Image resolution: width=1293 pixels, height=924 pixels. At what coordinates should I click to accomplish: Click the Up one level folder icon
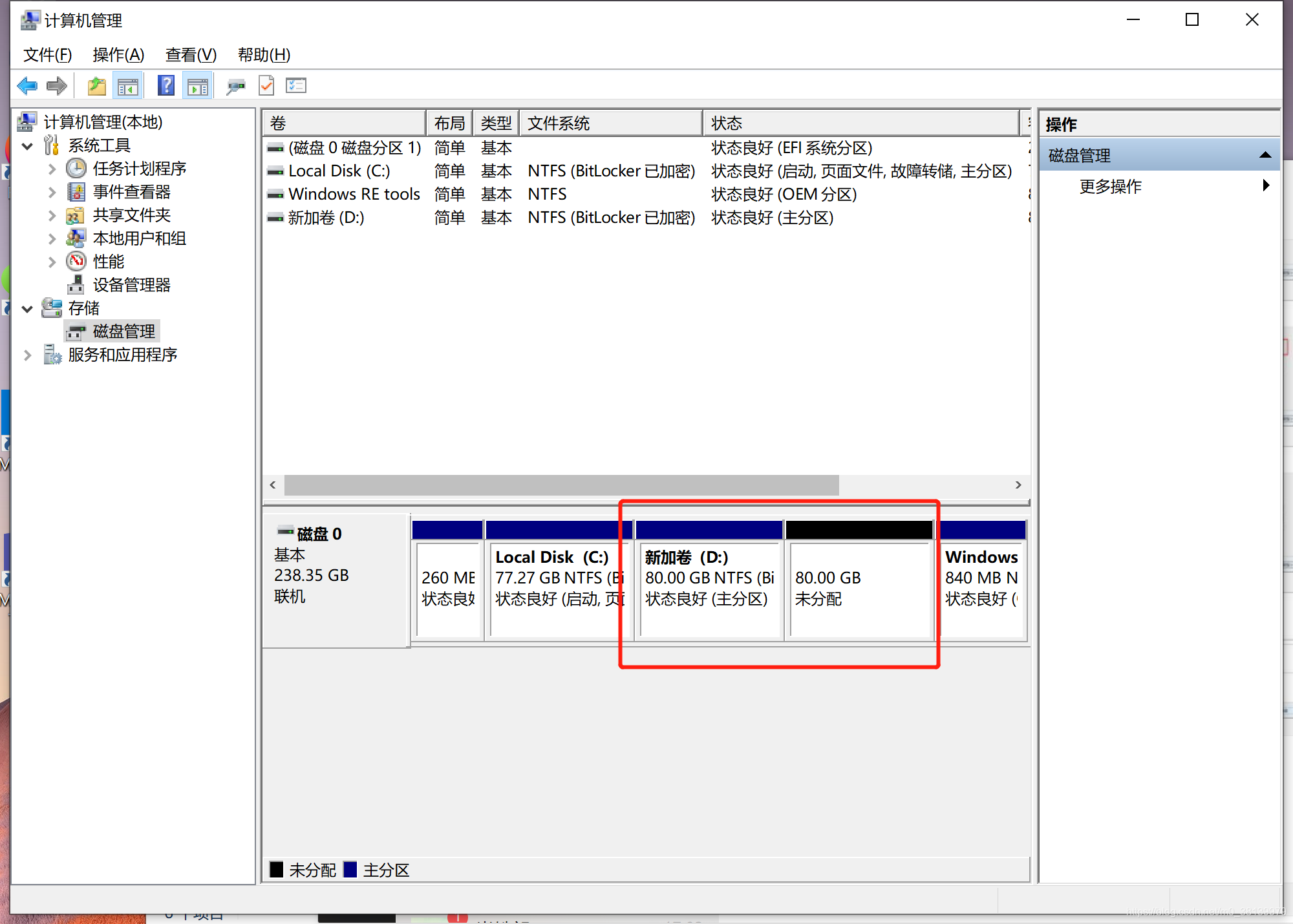[x=97, y=85]
